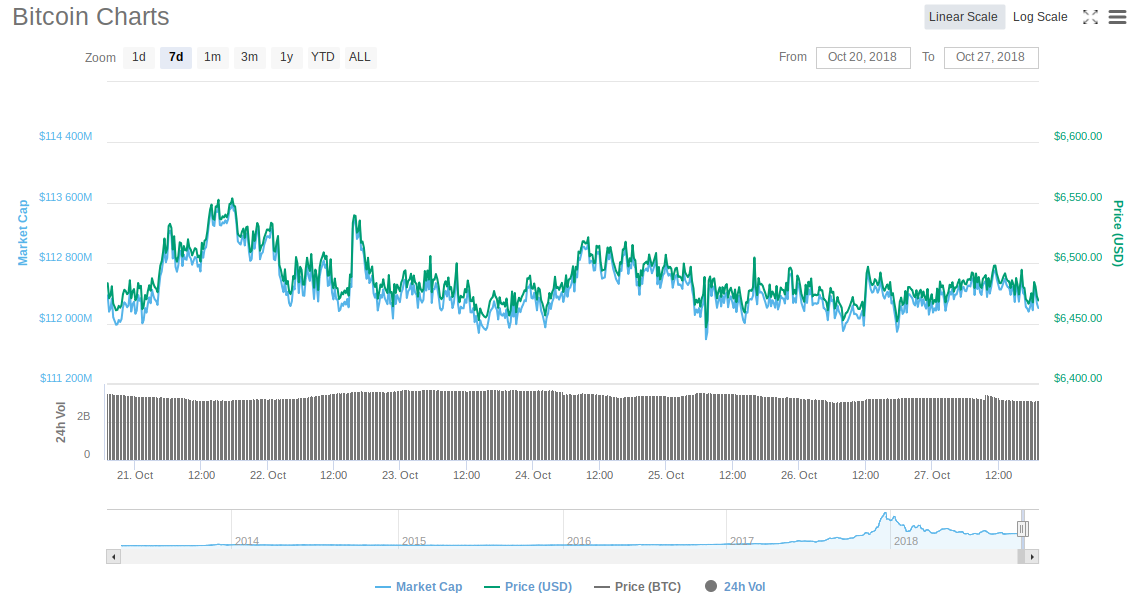The image size is (1133, 600).
Task: Click the $111 200M market cap label
Action: 66,378
